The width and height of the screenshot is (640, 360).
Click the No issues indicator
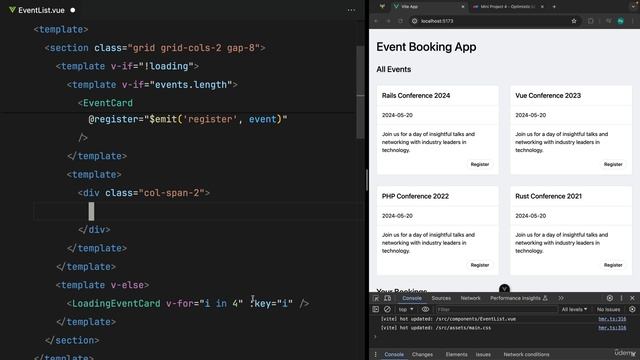tap(608, 309)
